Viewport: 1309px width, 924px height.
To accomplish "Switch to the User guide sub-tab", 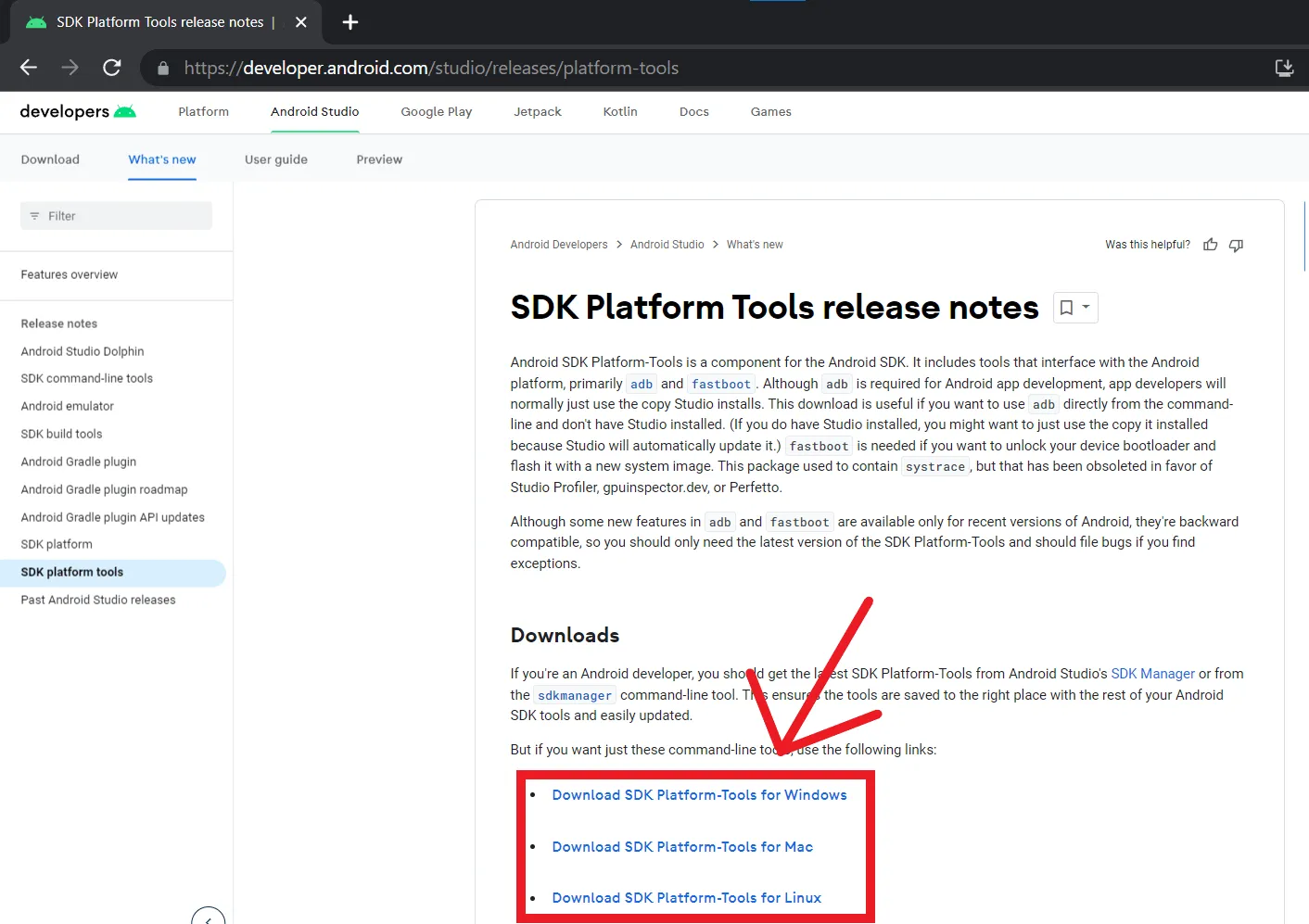I will 276,159.
